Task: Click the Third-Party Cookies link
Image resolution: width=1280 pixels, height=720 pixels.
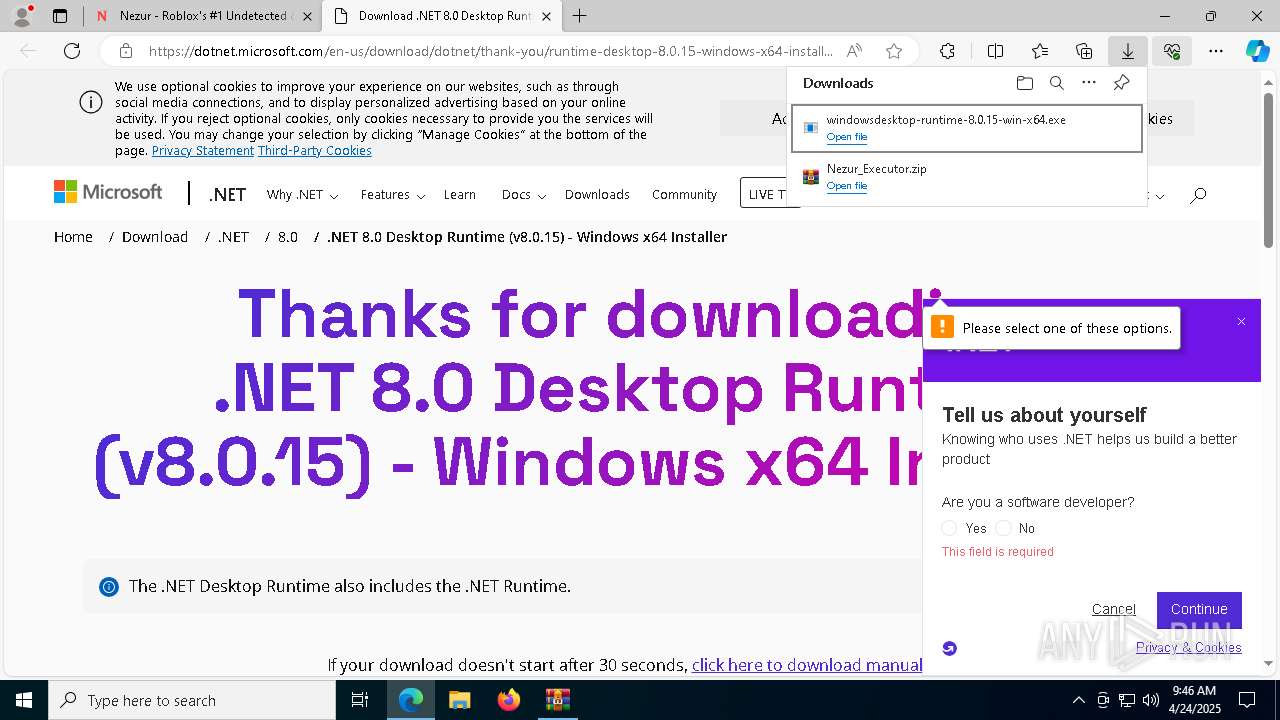Action: pyautogui.click(x=315, y=151)
